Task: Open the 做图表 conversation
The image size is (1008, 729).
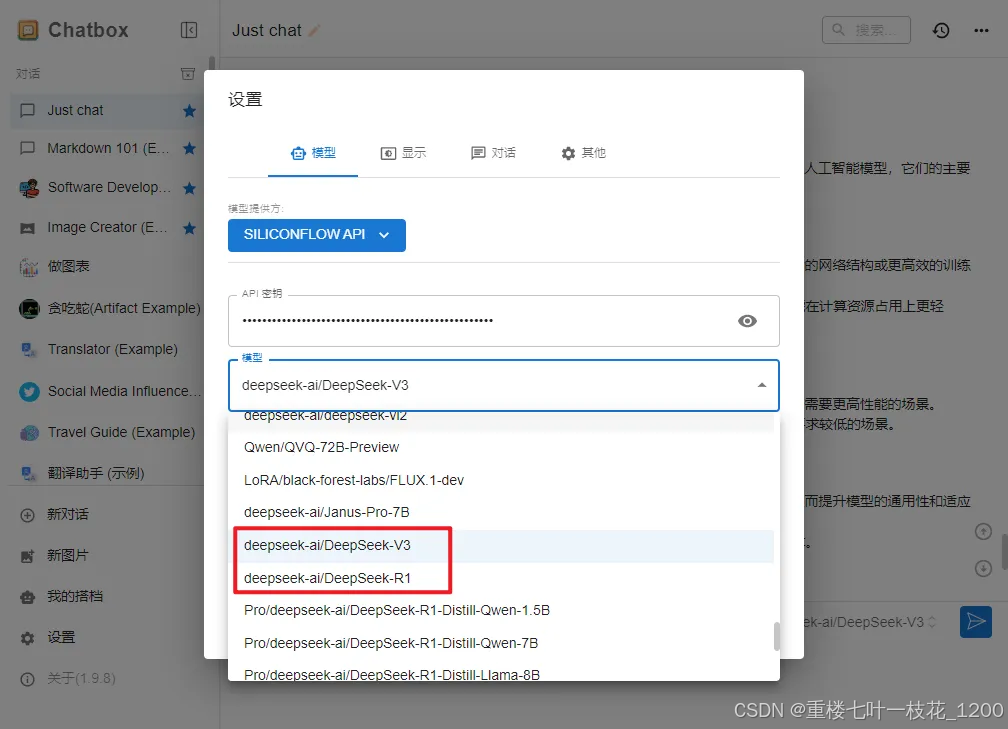Action: tap(106, 267)
